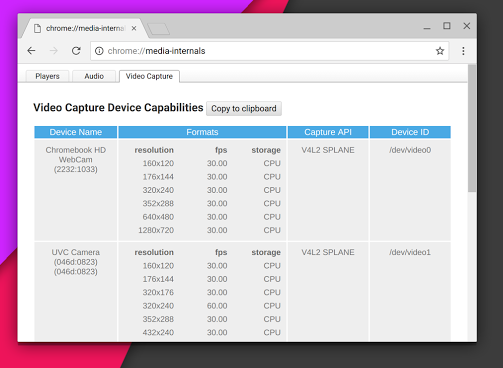The image size is (503, 368).
Task: Click the Capture API column header
Action: [328, 132]
